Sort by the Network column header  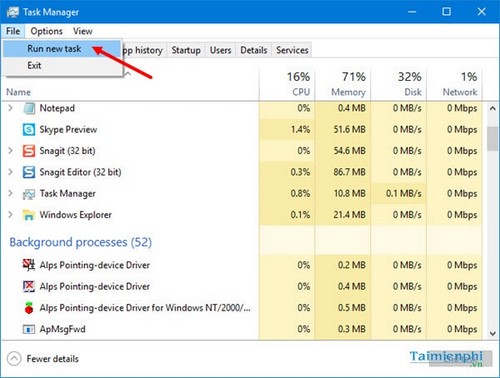[454, 85]
